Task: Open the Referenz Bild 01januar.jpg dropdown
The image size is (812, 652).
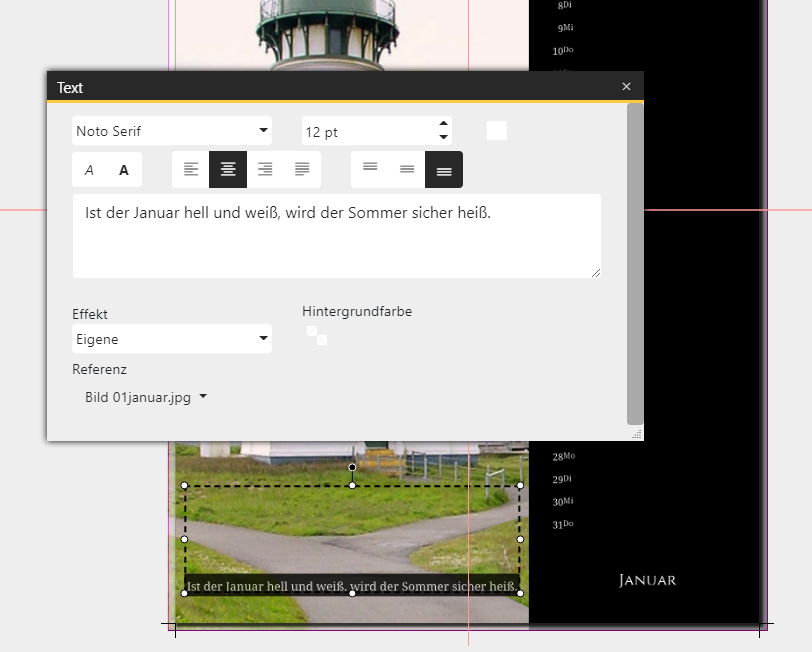Action: tap(146, 397)
